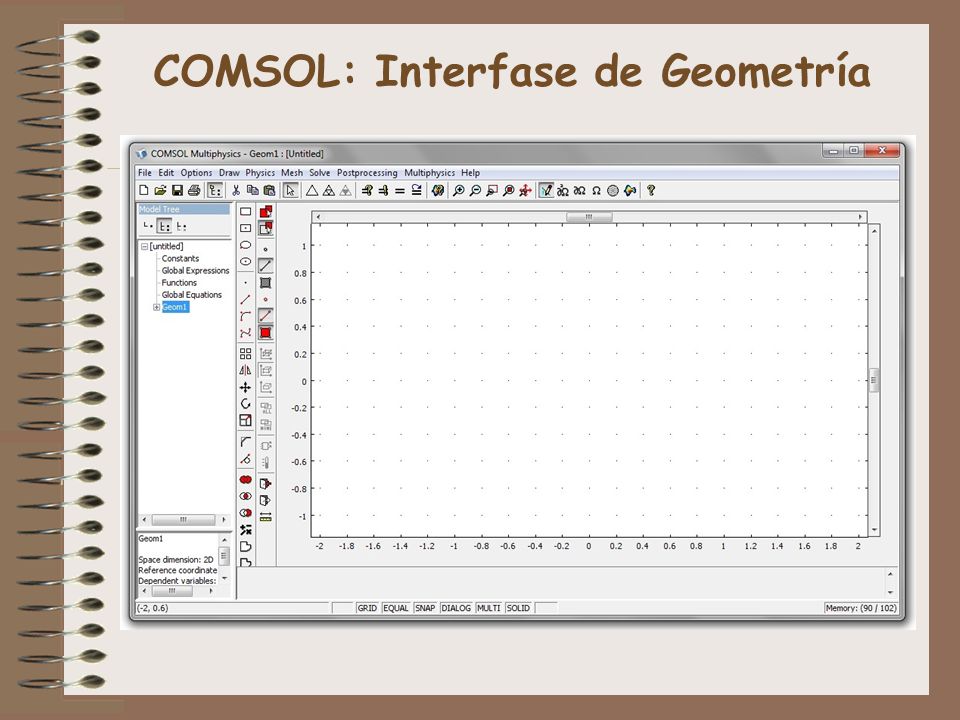Click the Initialize Mesh triangle icon
Viewport: 960px width, 720px height.
coord(312,190)
